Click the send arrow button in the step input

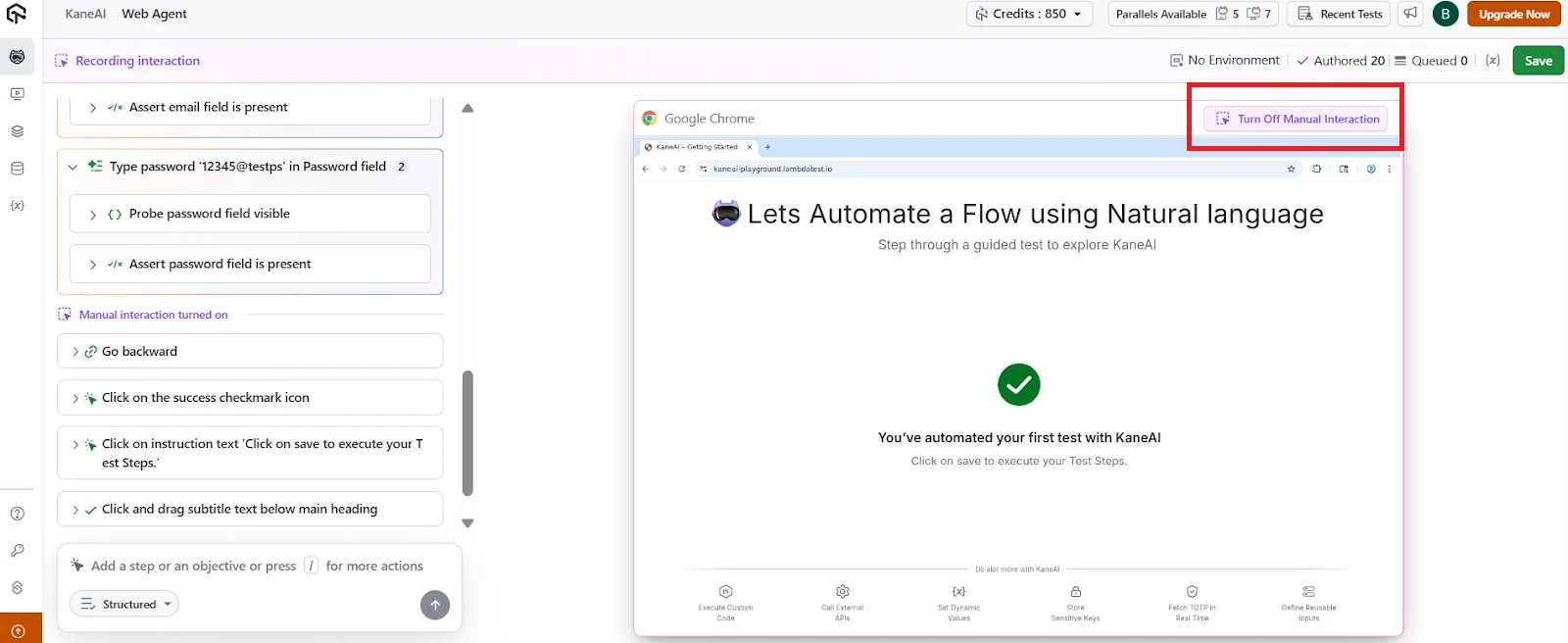(435, 605)
